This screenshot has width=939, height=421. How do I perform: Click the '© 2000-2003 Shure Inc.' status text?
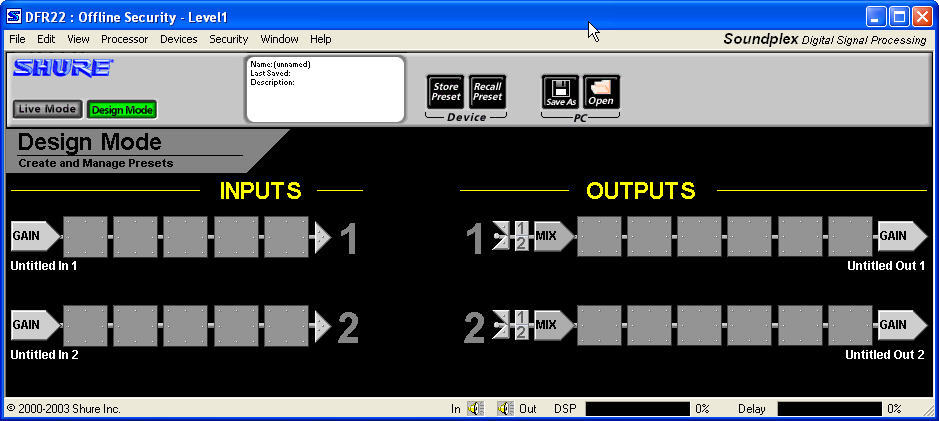(63, 409)
